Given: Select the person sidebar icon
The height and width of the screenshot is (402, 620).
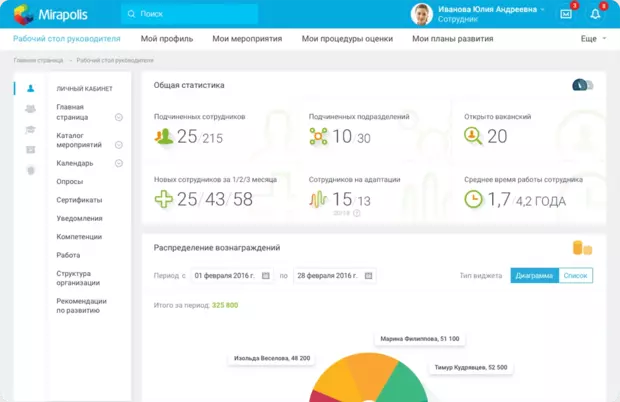Looking at the screenshot, I should coord(30,89).
